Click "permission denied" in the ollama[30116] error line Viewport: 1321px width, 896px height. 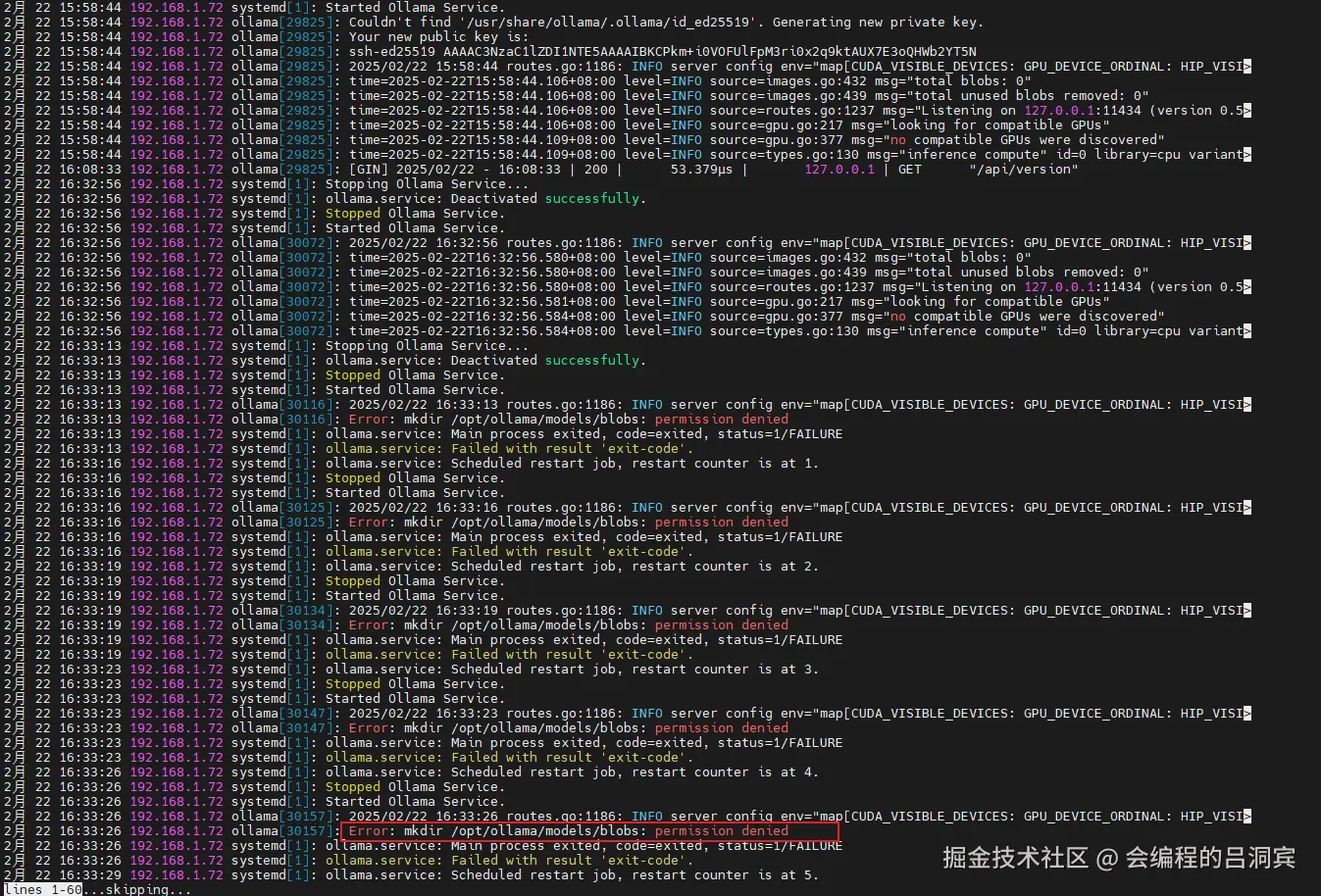pyautogui.click(x=721, y=419)
